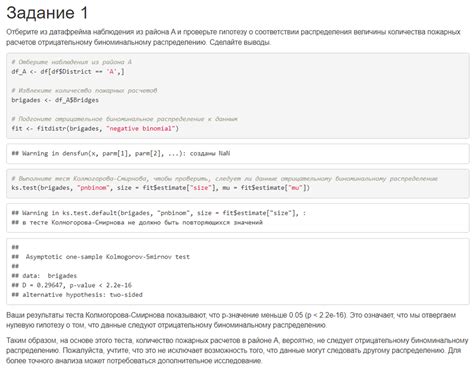Click the task description paragraph about района A
Screen dimensions: 474x370
(x=233, y=37)
